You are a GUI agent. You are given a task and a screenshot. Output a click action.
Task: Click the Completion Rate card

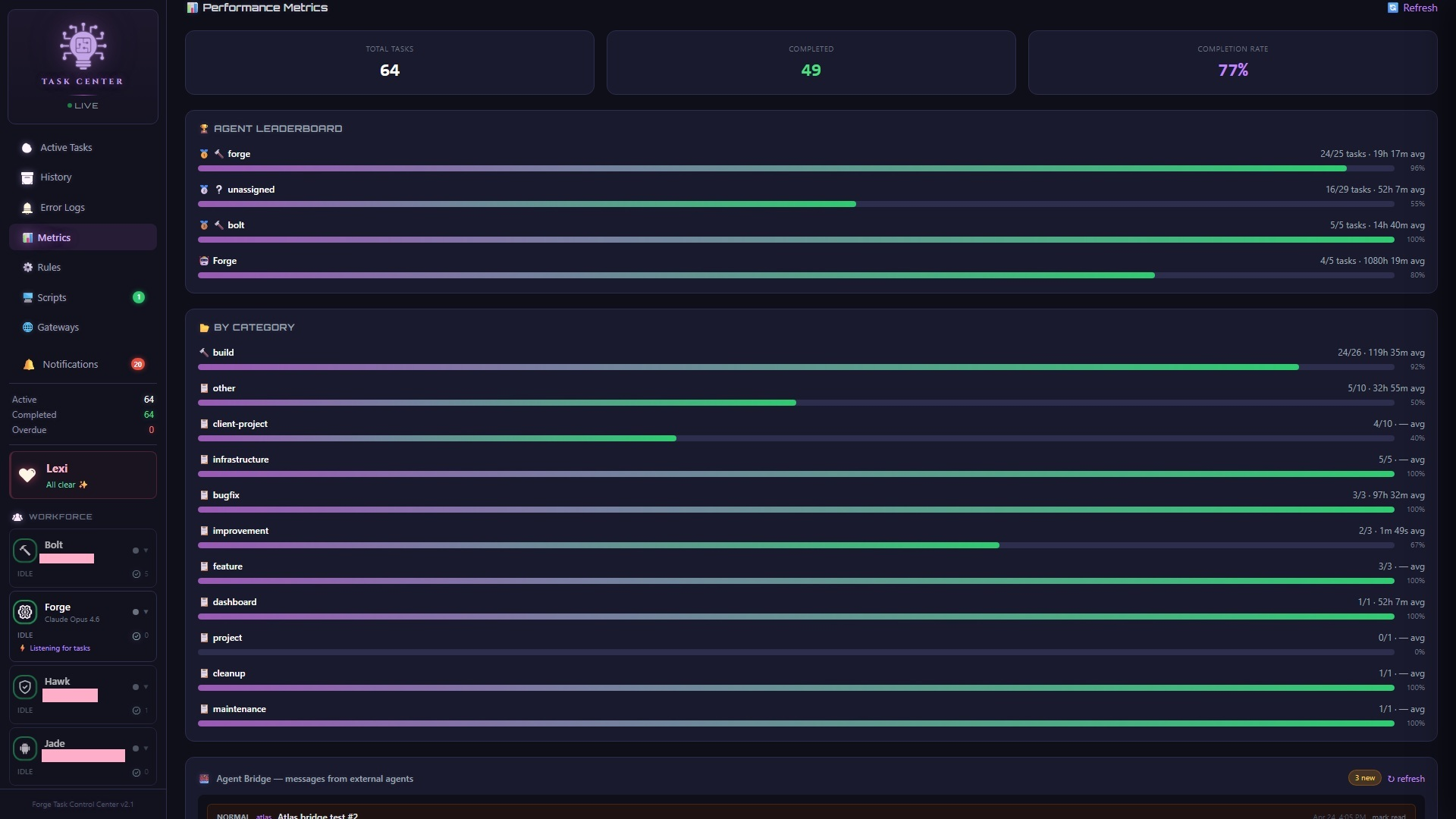pos(1232,63)
